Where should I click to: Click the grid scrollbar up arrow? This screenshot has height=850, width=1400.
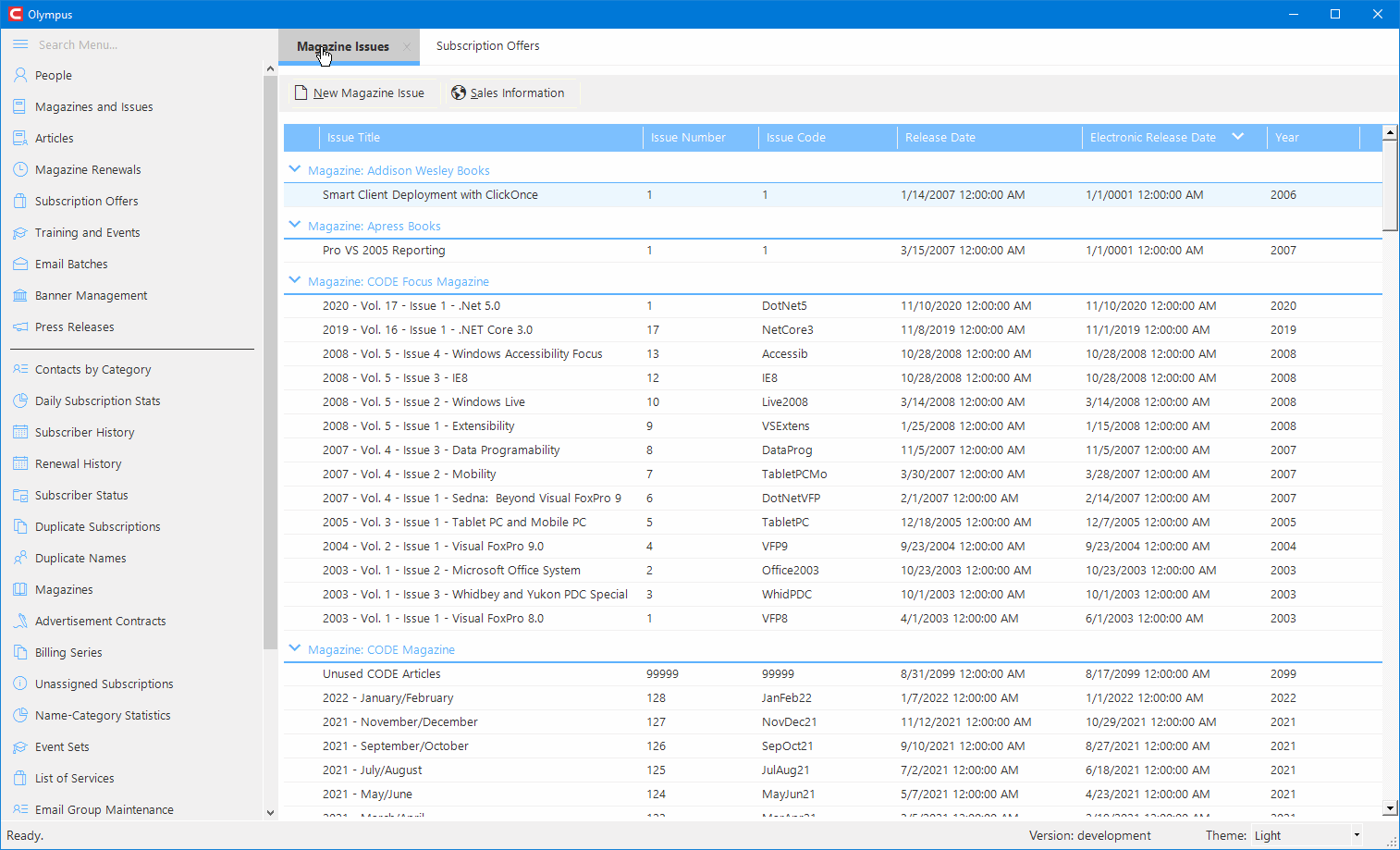pyautogui.click(x=1390, y=132)
